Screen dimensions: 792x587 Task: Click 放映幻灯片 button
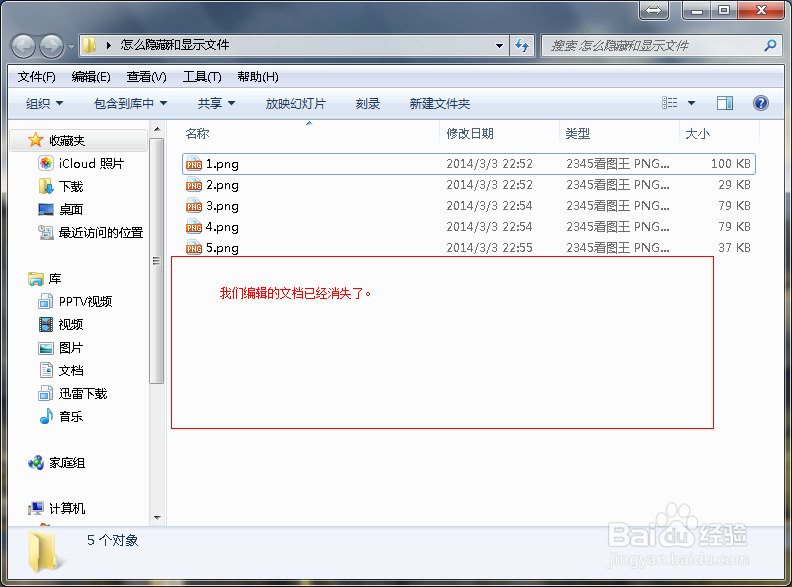pyautogui.click(x=295, y=104)
